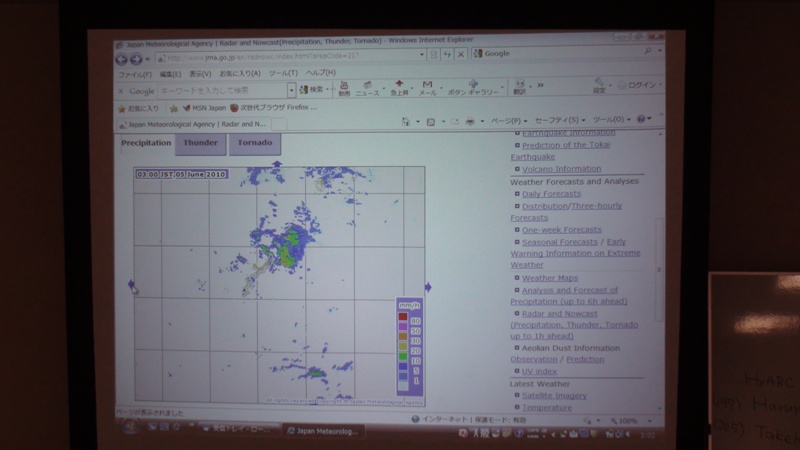This screenshot has width=800, height=450.
Task: Open MSN Japan favorites bar link
Action: 204,108
